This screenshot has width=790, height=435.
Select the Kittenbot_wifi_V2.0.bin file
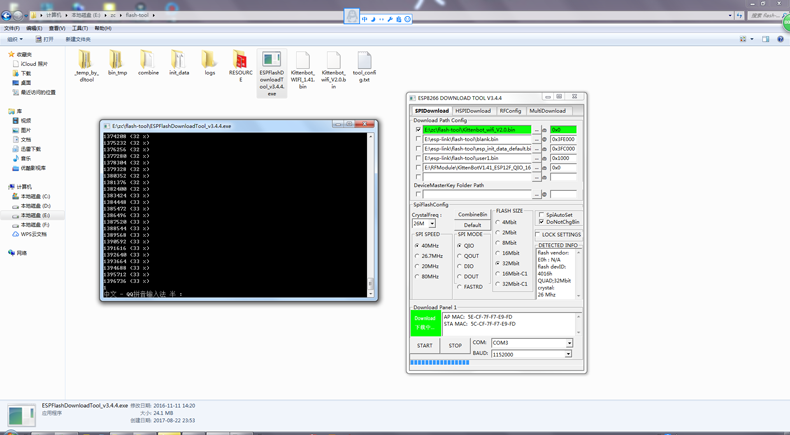point(333,62)
